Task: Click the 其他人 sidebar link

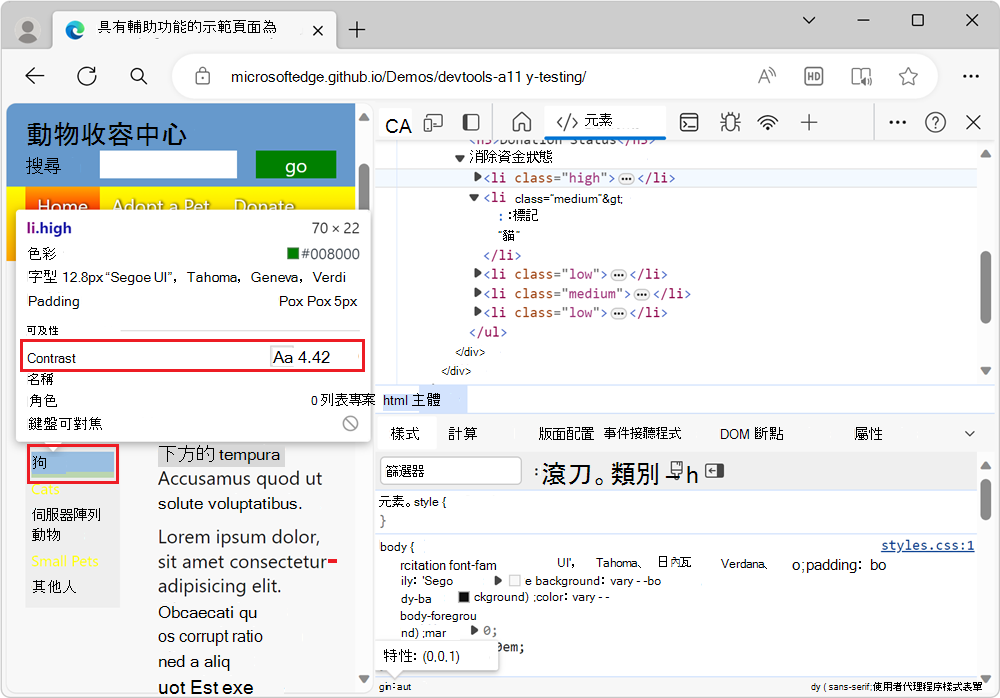Action: pyautogui.click(x=54, y=586)
